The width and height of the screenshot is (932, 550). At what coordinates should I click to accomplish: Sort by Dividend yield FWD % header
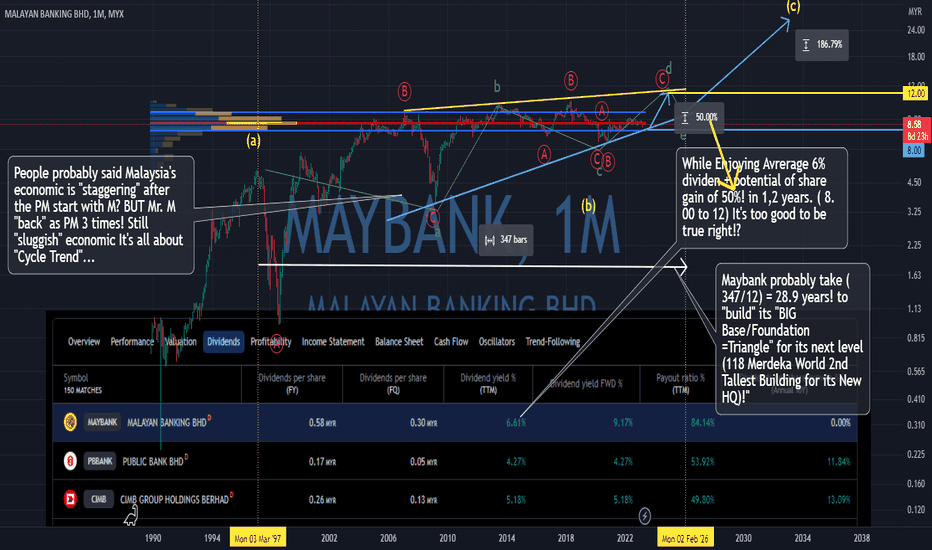coord(586,384)
